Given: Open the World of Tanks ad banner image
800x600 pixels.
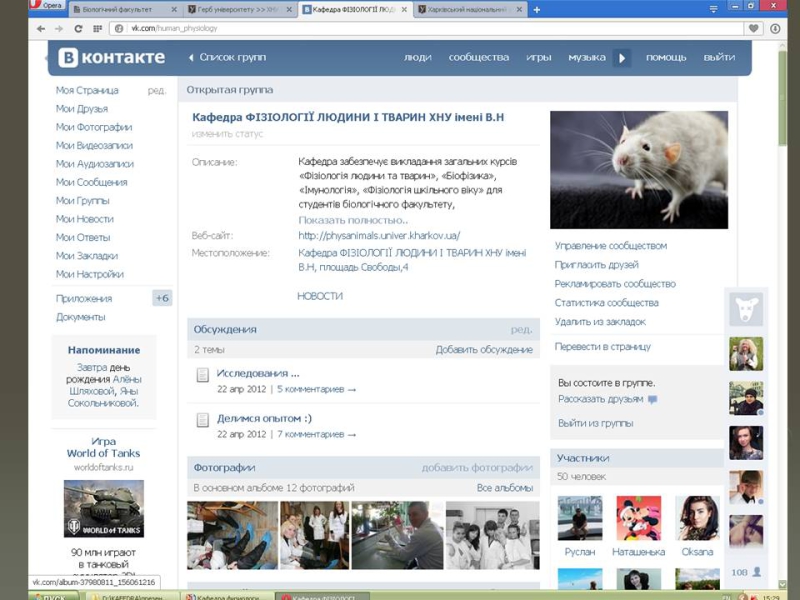Looking at the screenshot, I should (x=104, y=509).
